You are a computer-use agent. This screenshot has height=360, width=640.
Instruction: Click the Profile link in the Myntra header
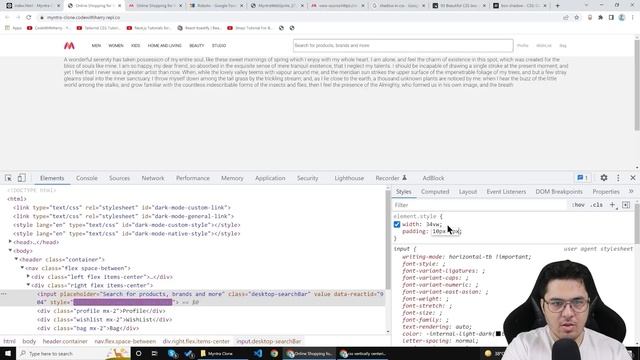pyautogui.click(x=523, y=46)
